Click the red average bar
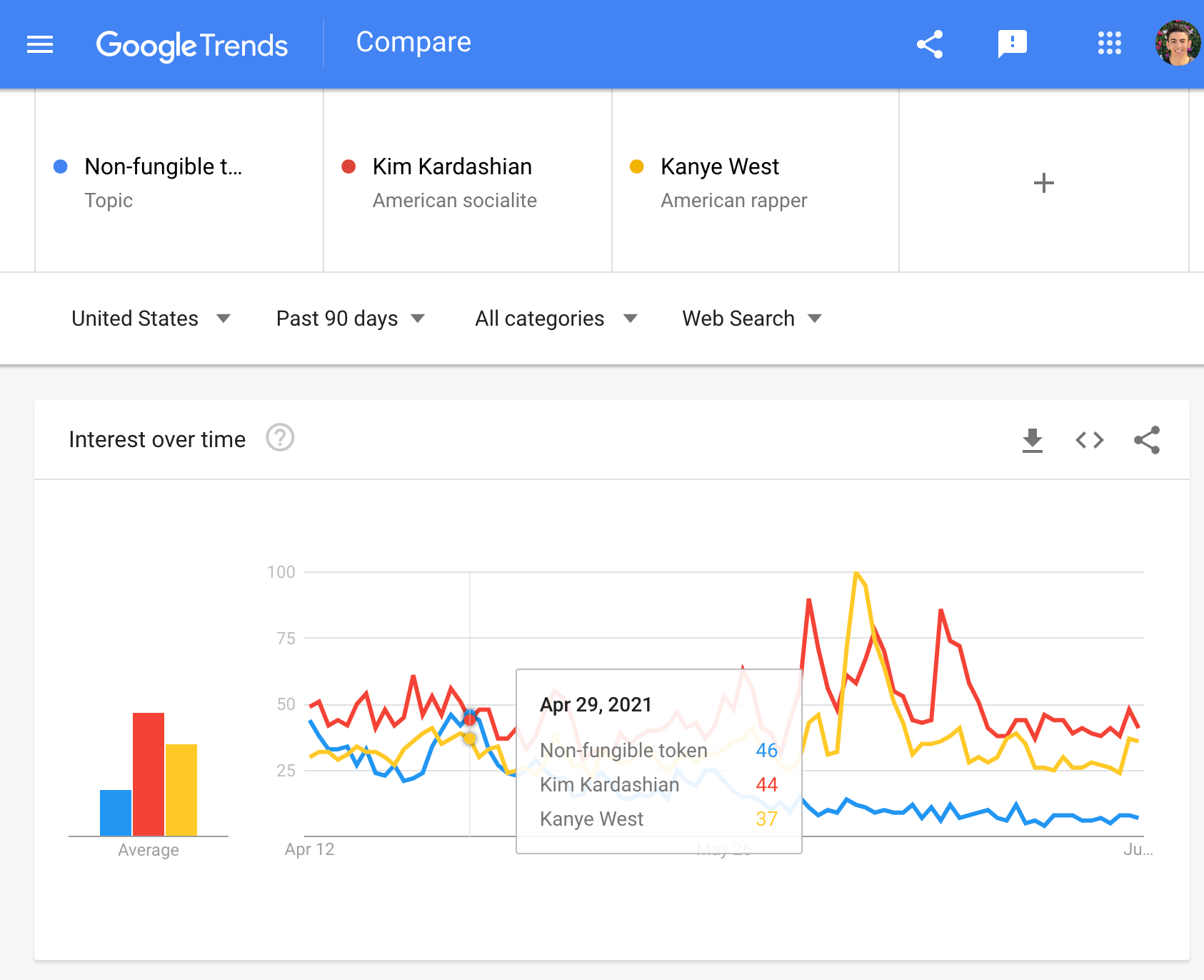 [149, 774]
